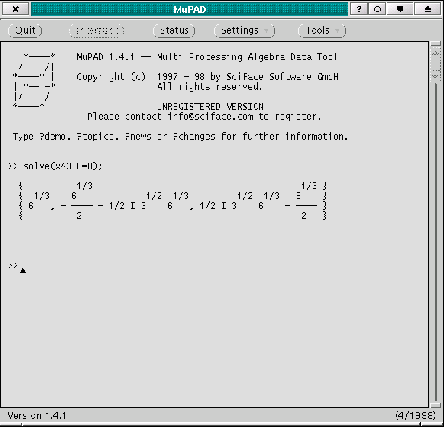Click the eject-style triangle icon in title bar

tap(428, 9)
